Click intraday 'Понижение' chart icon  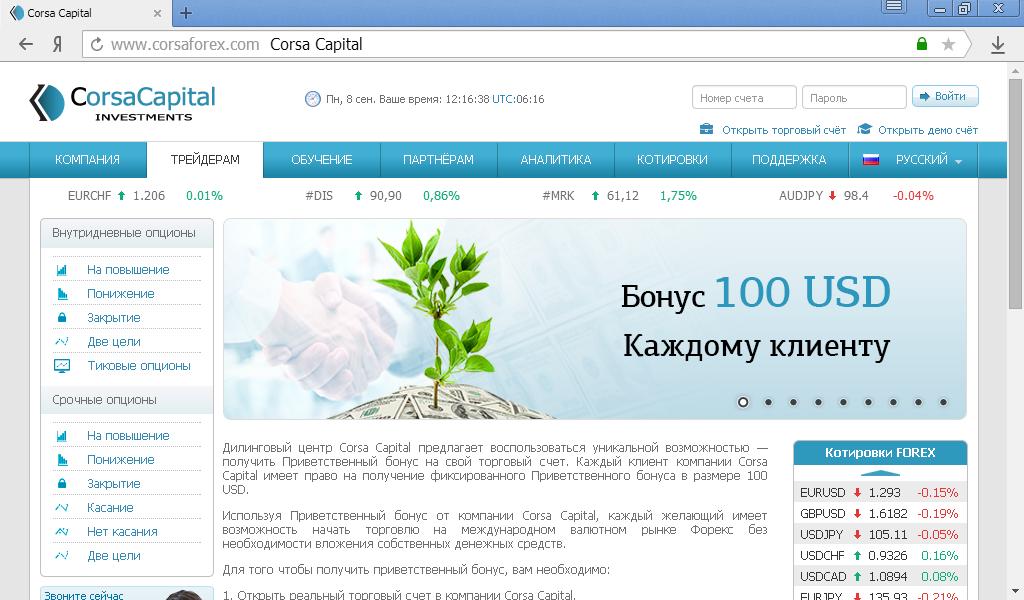[x=62, y=294]
